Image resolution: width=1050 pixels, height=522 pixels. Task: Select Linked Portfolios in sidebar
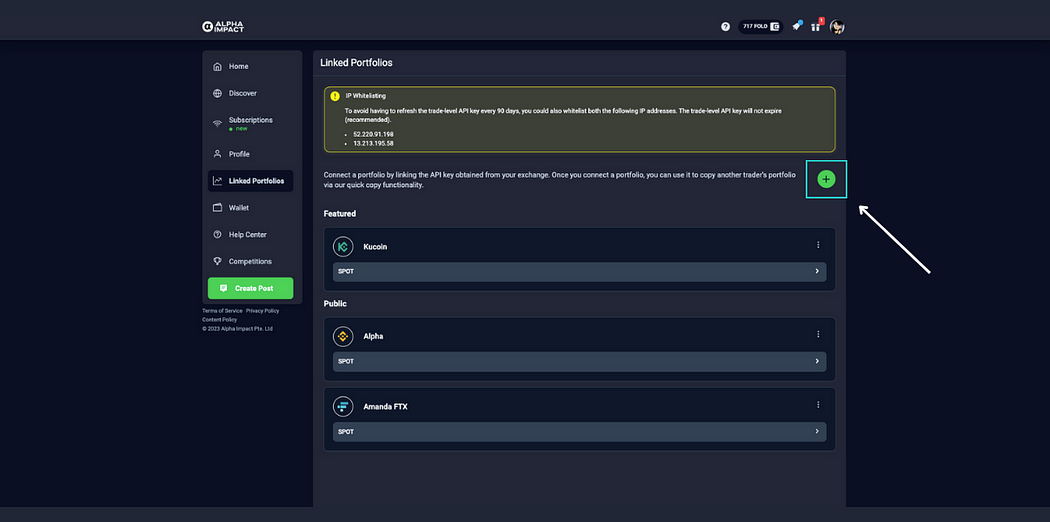pos(250,181)
